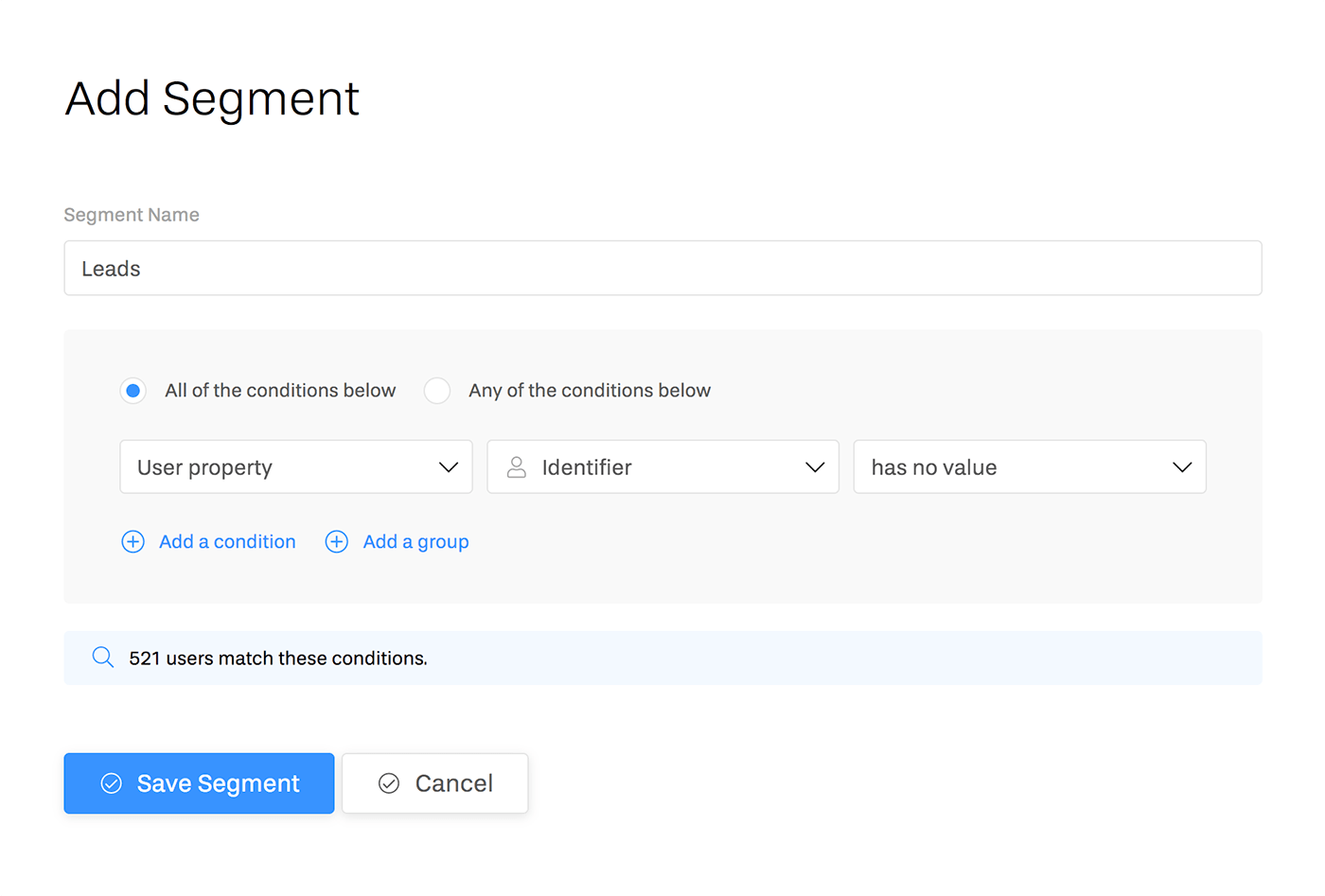Screen dimensions: 1325x896
Task: Click the chevron arrow on has no value
Action: click(x=1182, y=467)
